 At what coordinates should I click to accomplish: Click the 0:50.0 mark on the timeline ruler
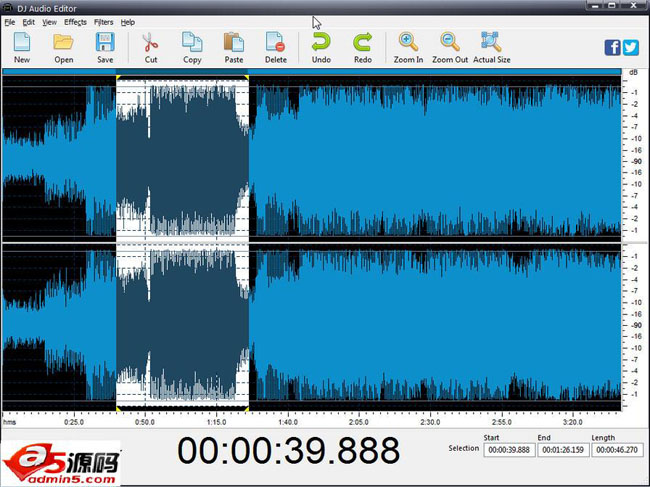[x=145, y=422]
